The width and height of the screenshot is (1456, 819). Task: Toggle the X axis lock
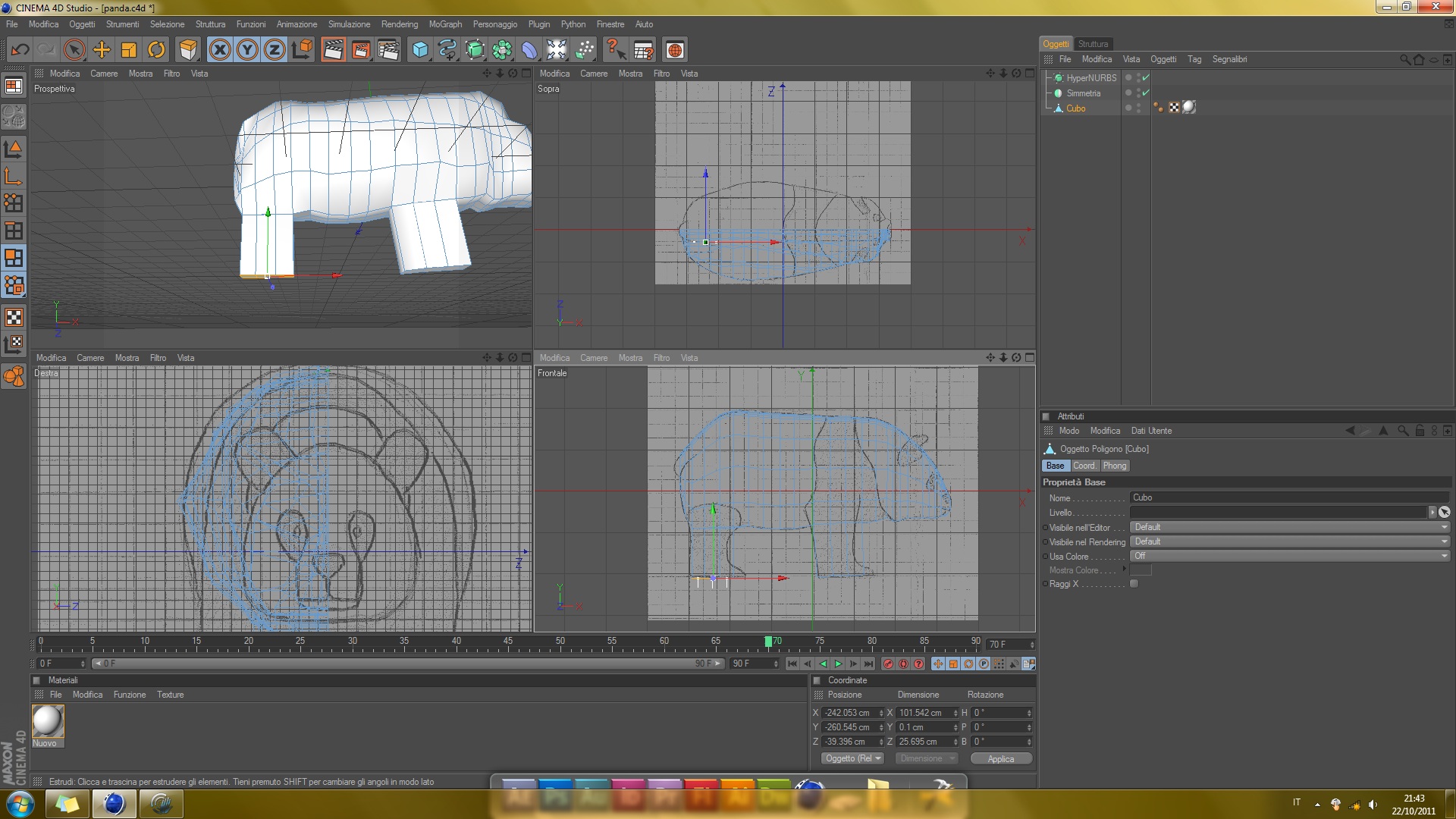[x=220, y=50]
